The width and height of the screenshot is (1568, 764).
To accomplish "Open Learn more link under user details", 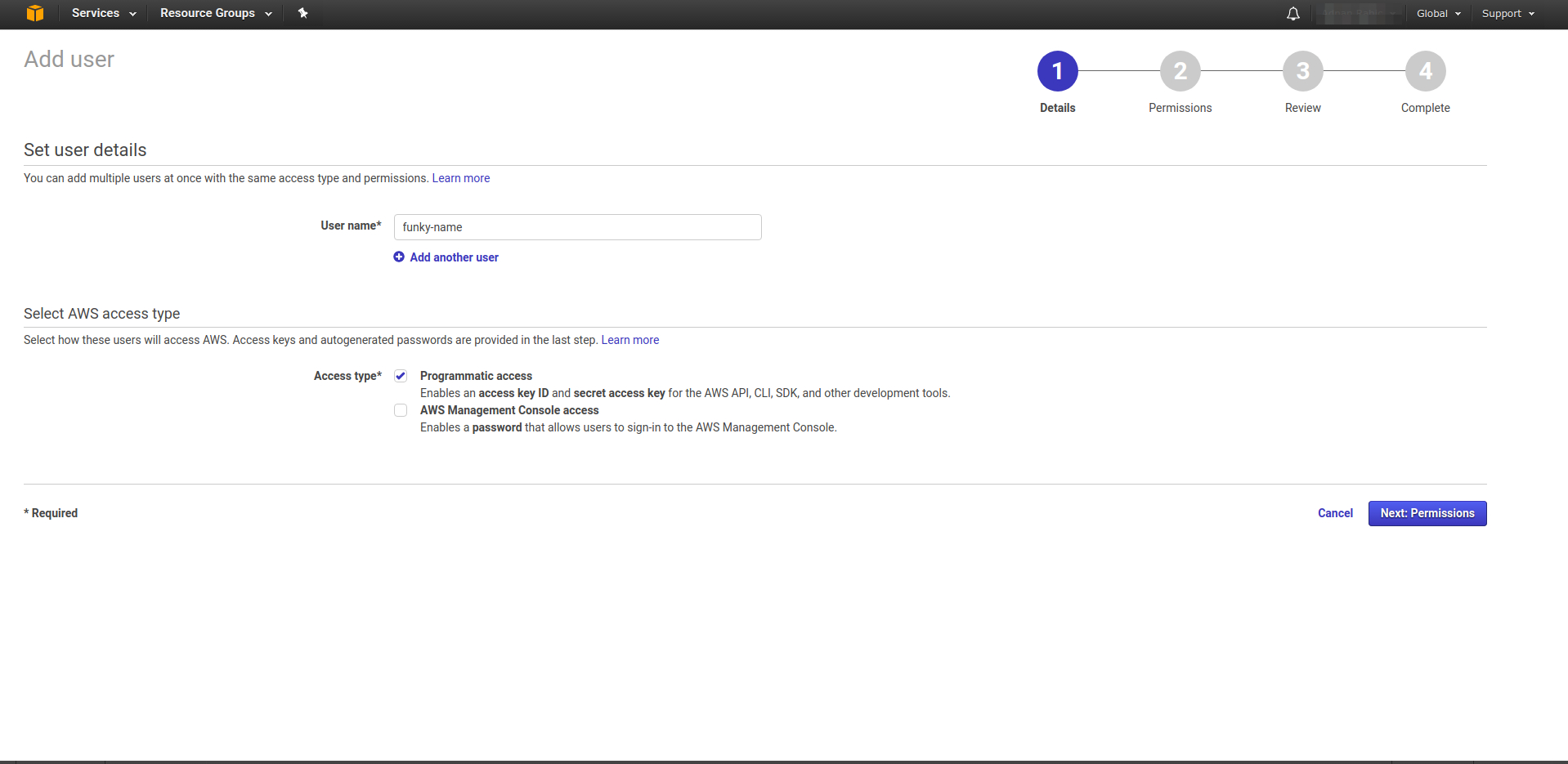I will coord(461,178).
